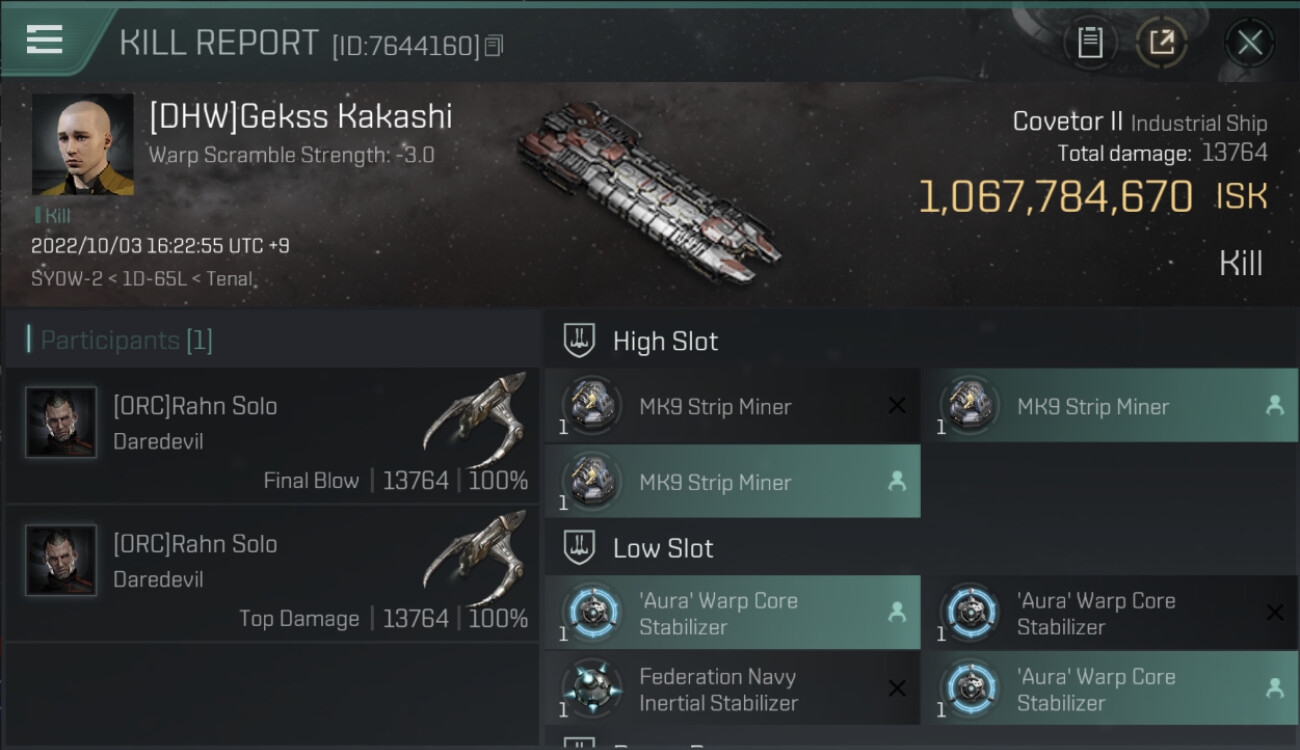
Task: Click the share export icon
Action: coord(1161,42)
